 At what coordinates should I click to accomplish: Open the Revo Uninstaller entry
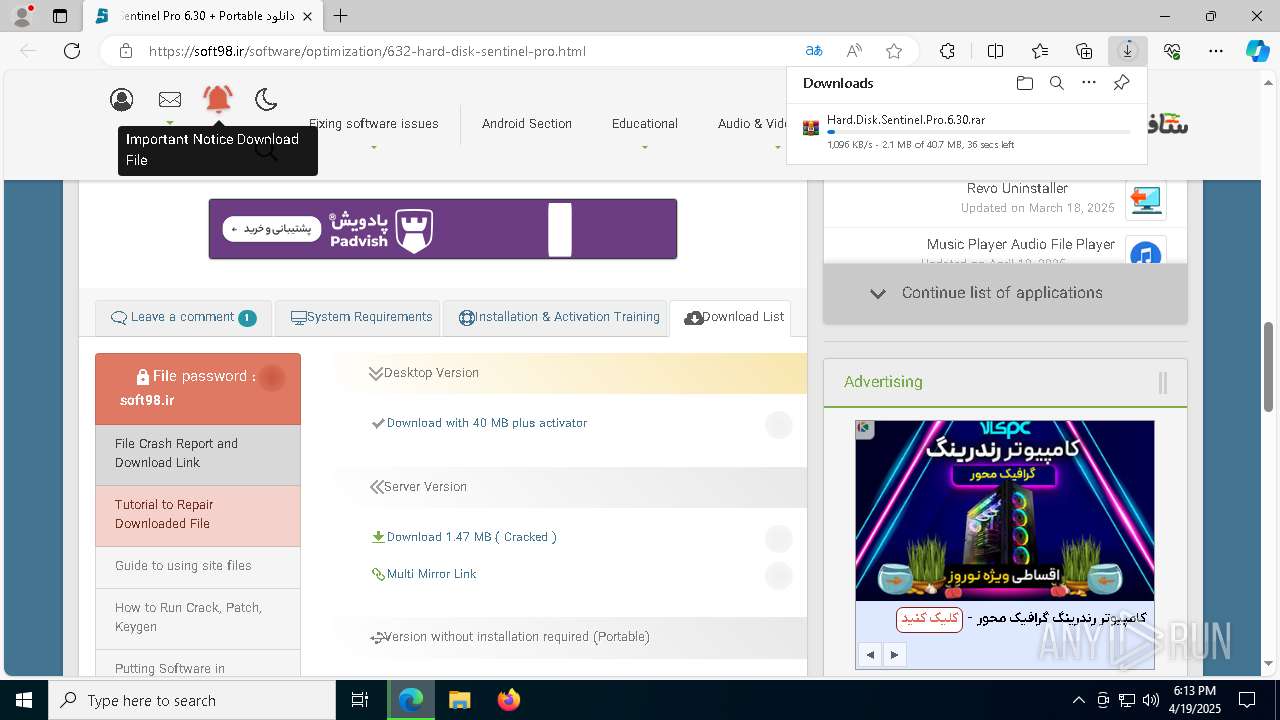pyautogui.click(x=1017, y=188)
